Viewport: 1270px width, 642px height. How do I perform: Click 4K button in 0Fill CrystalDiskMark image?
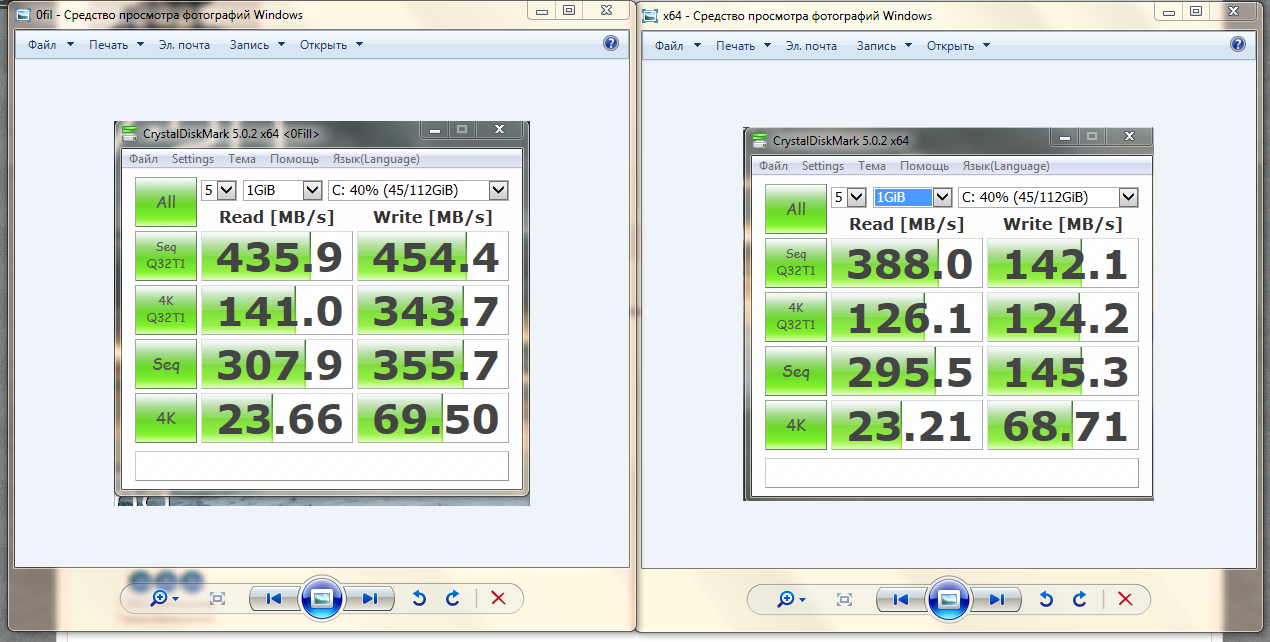pos(166,418)
